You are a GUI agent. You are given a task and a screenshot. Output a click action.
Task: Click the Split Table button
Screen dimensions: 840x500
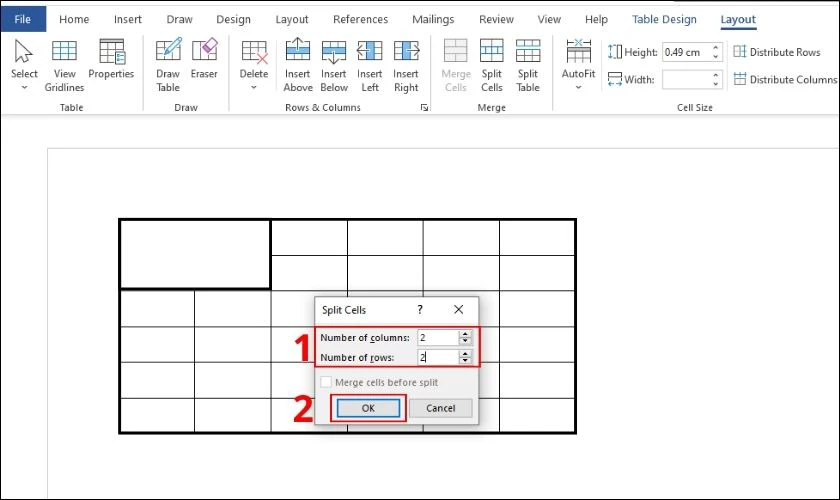click(x=528, y=65)
